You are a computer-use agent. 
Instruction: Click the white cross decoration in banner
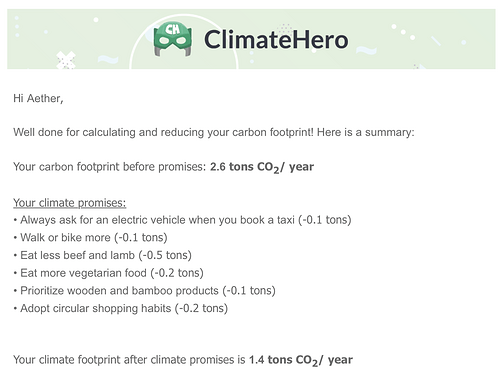[x=66, y=60]
